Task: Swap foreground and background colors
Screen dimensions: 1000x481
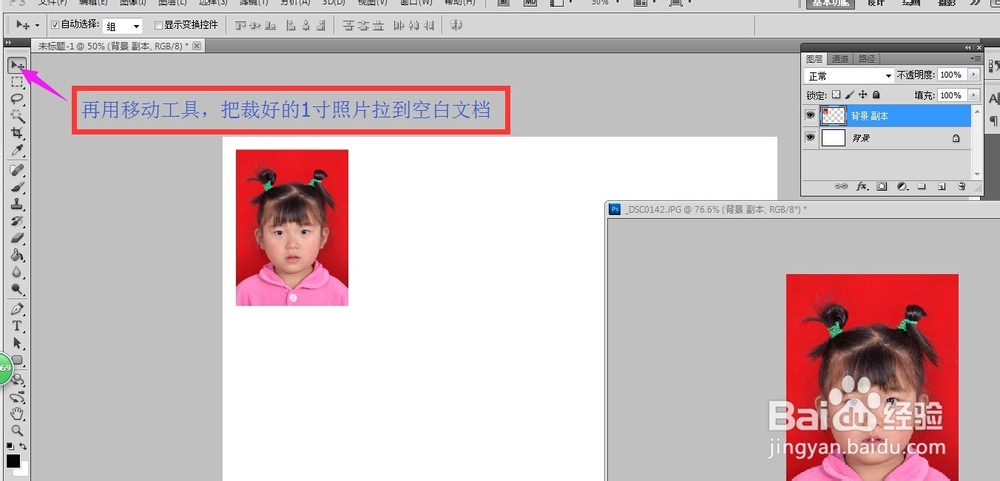Action: click(23, 446)
